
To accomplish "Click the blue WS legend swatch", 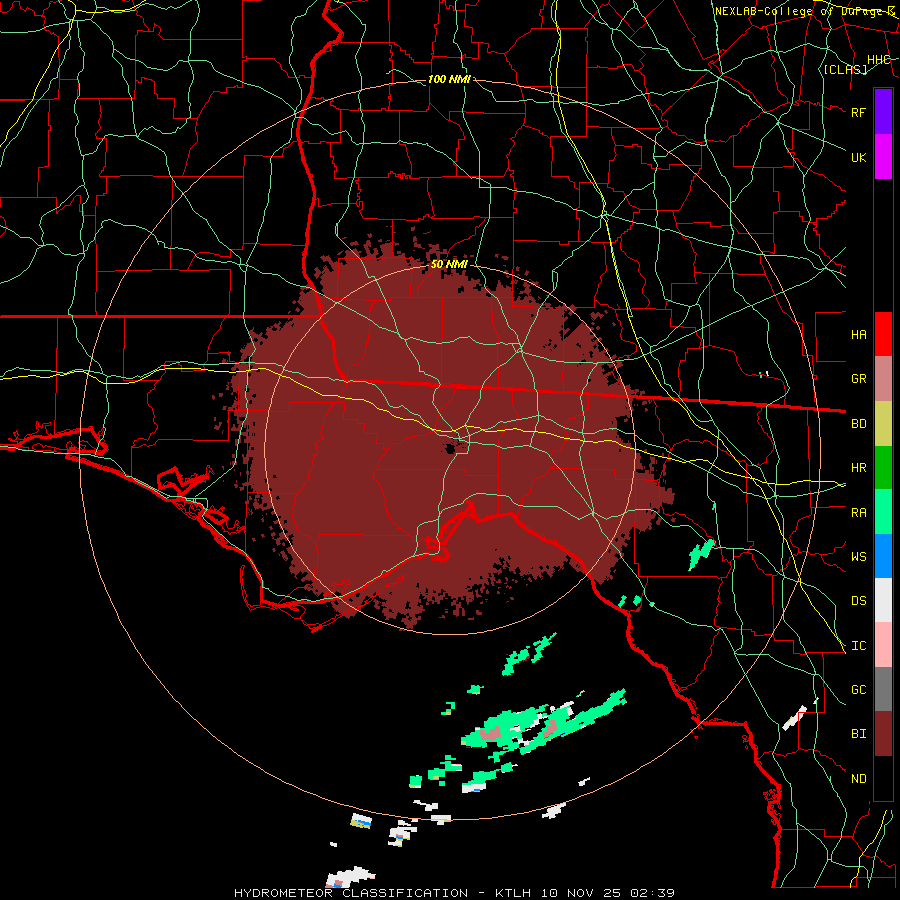I will (x=883, y=556).
